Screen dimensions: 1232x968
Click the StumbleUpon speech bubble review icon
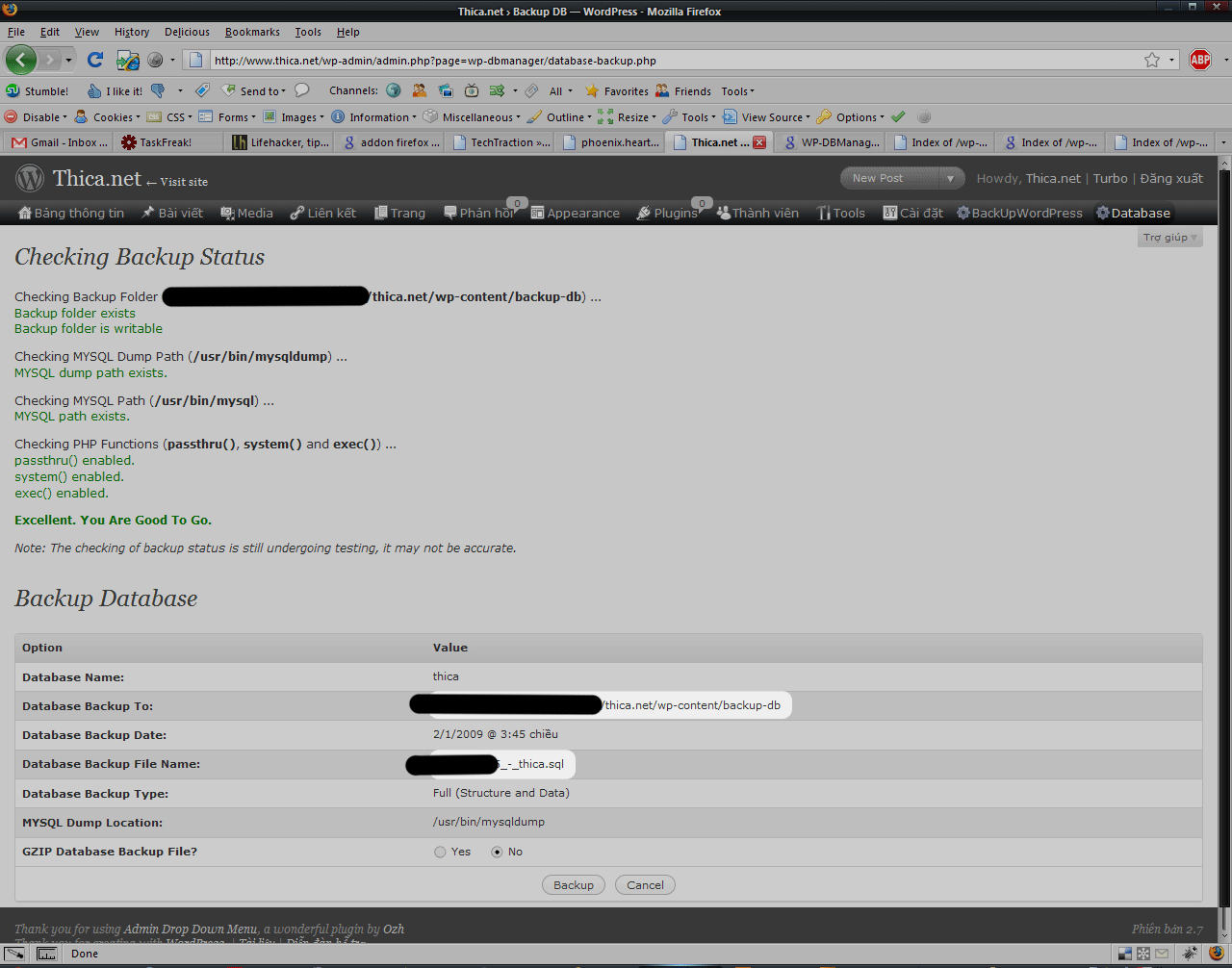[301, 90]
